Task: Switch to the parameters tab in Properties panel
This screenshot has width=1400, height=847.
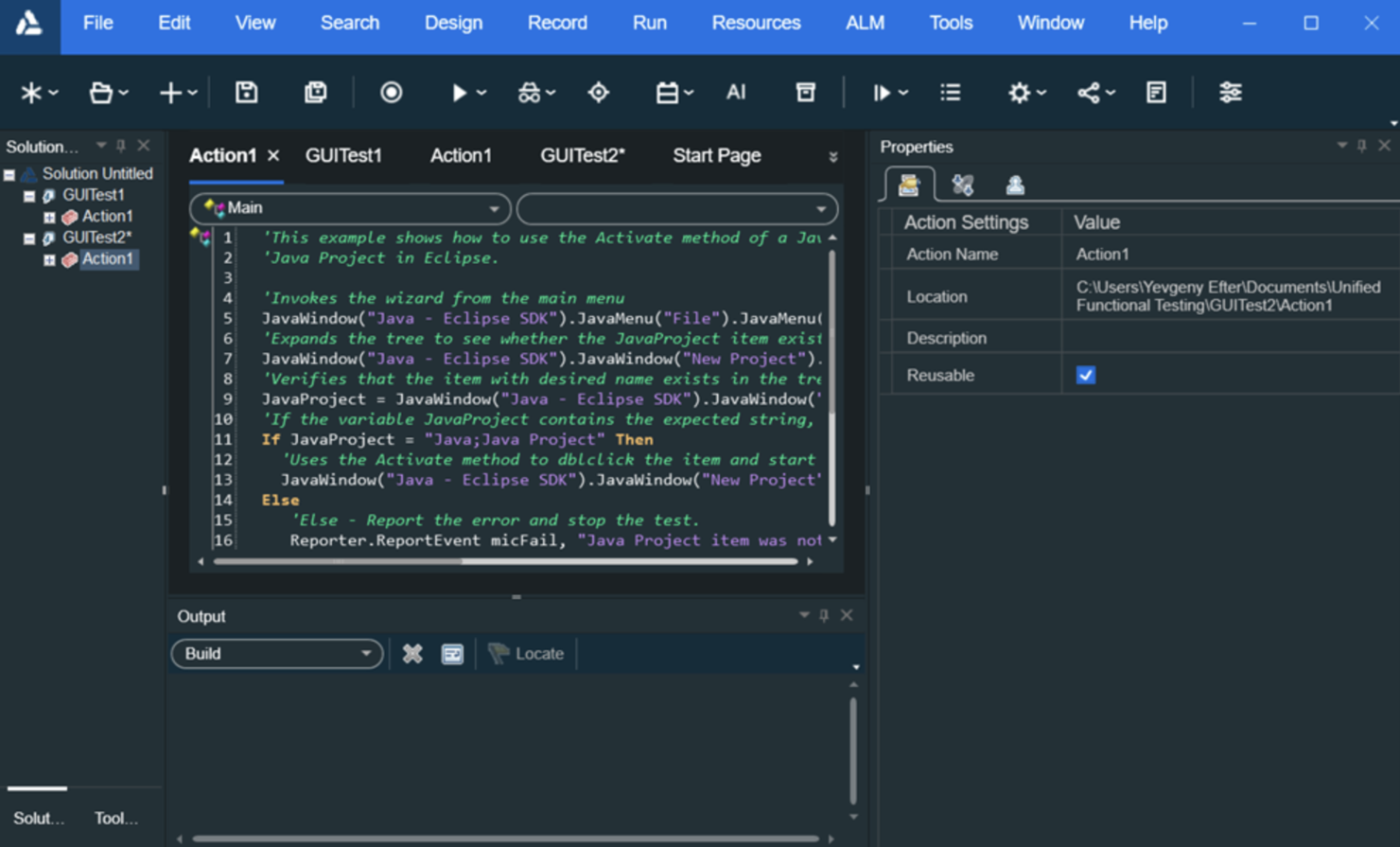Action: tap(962, 185)
